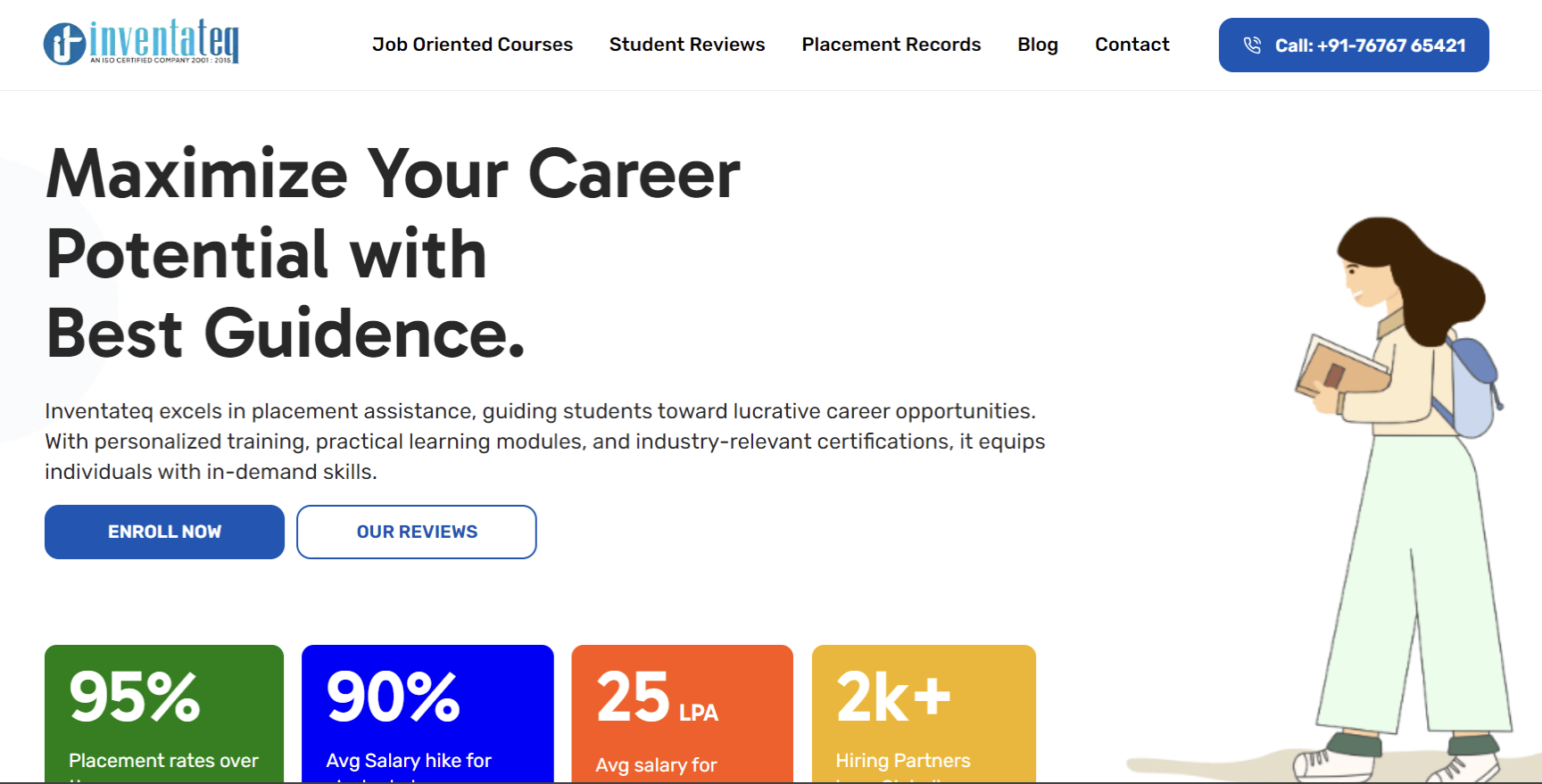Open Student Reviews page
The image size is (1542, 784).
pyautogui.click(x=687, y=45)
